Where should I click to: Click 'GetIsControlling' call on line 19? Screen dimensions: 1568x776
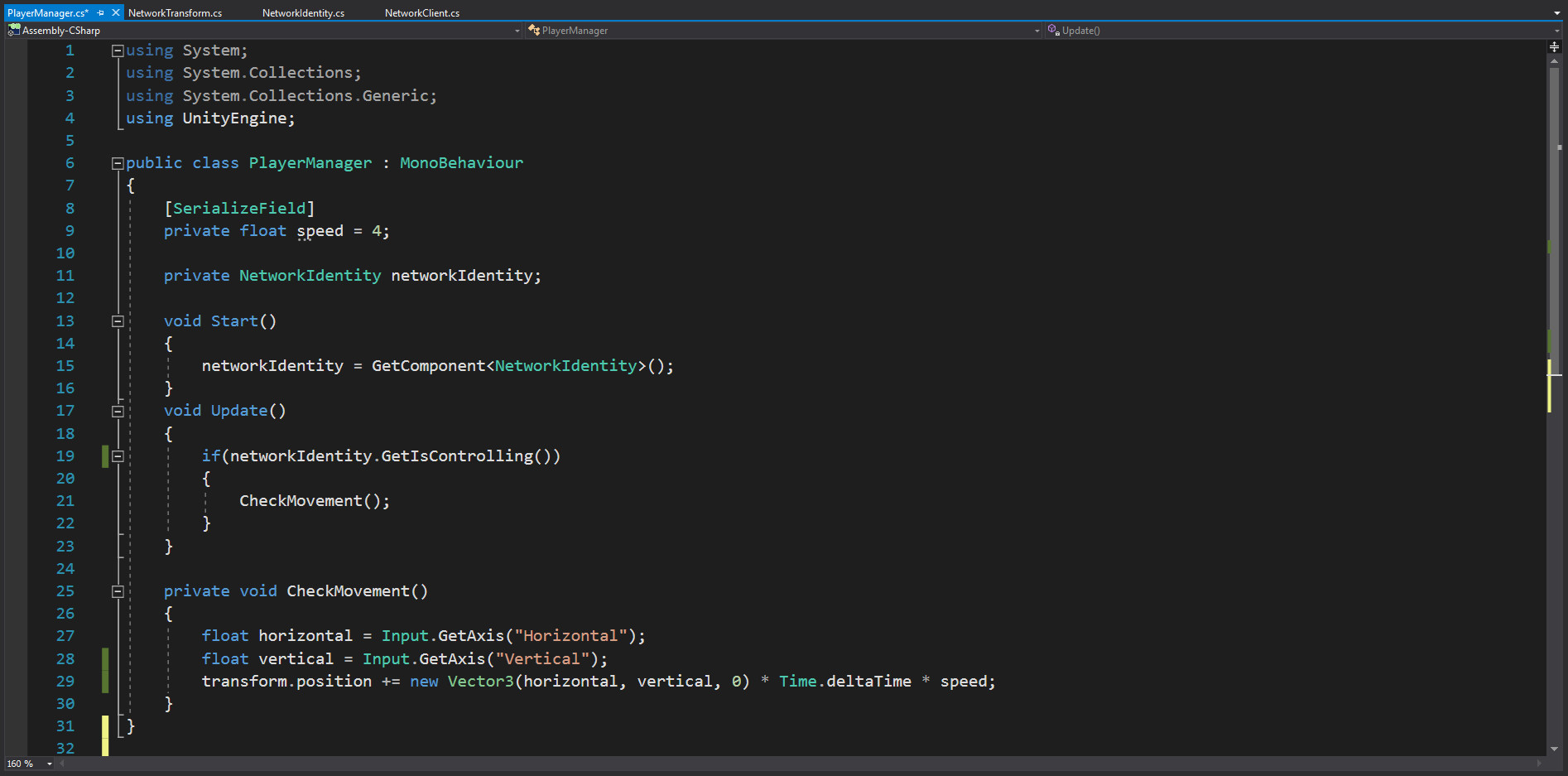(x=457, y=456)
